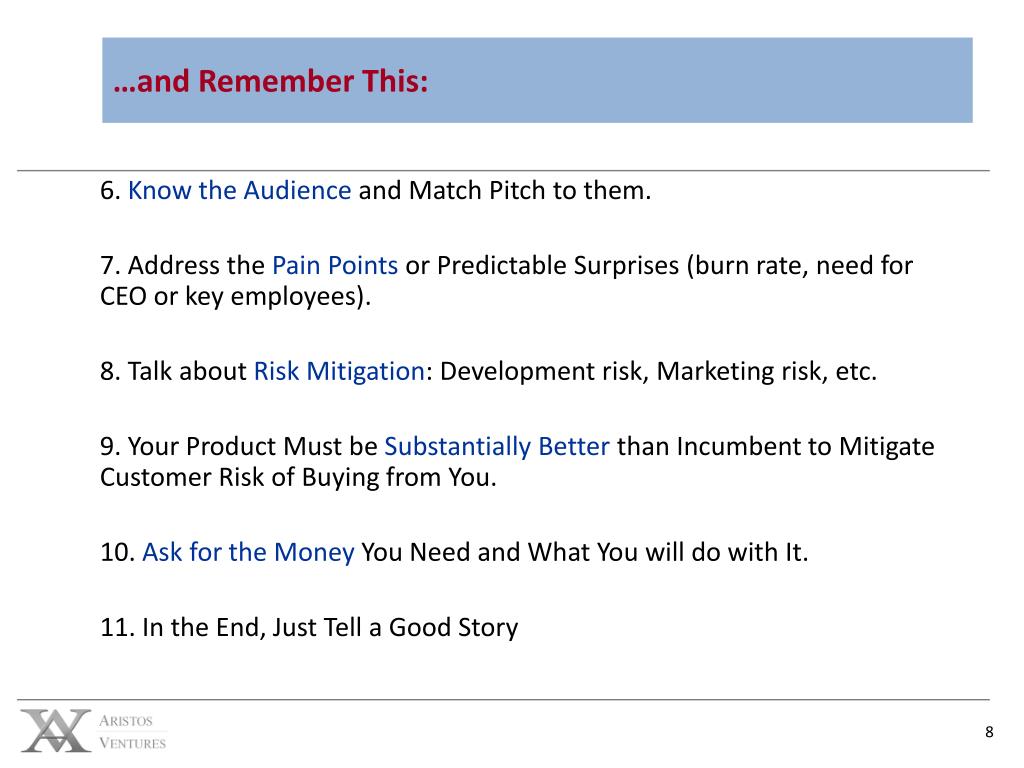This screenshot has width=1024, height=768.
Task: Click the 'Know the Audience' blue text
Action: tap(240, 191)
